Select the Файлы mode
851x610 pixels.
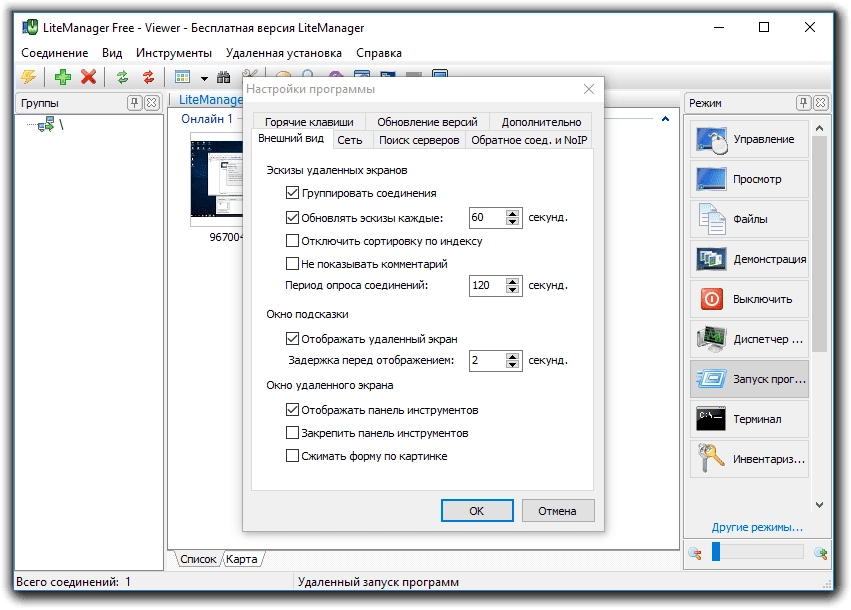(750, 219)
